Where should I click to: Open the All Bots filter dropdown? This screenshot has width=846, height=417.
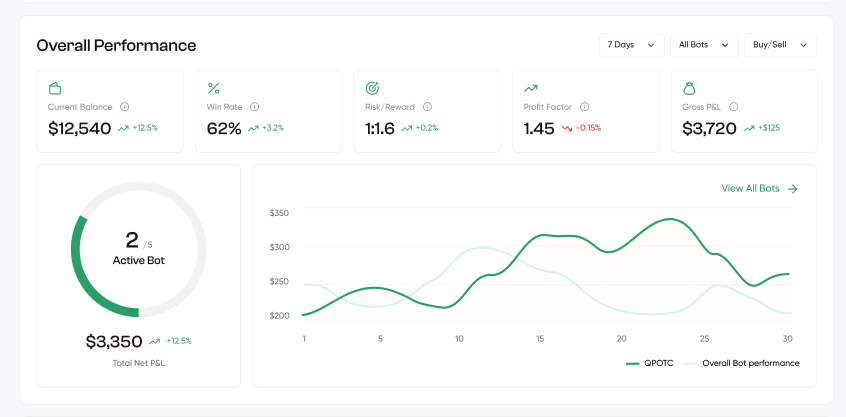pos(704,45)
